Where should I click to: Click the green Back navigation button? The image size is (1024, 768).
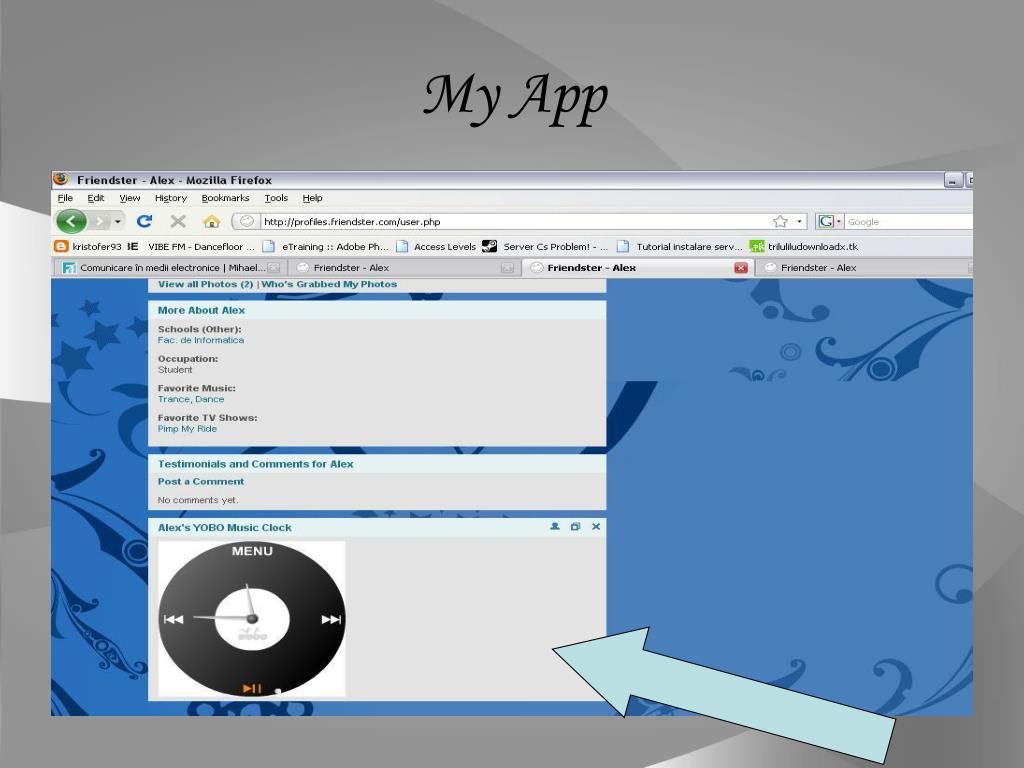pyautogui.click(x=71, y=221)
